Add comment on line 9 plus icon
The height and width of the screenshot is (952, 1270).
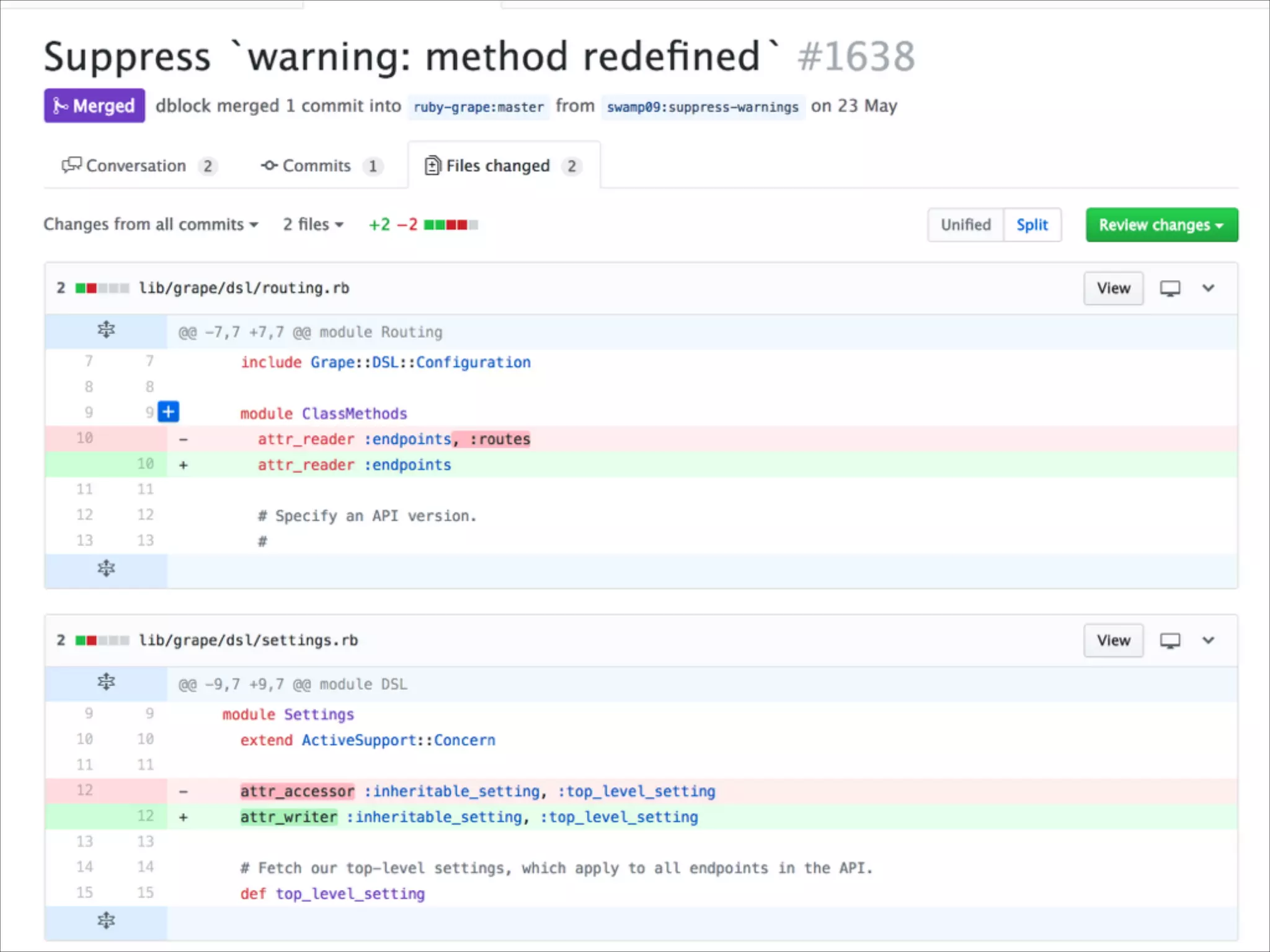(x=168, y=412)
